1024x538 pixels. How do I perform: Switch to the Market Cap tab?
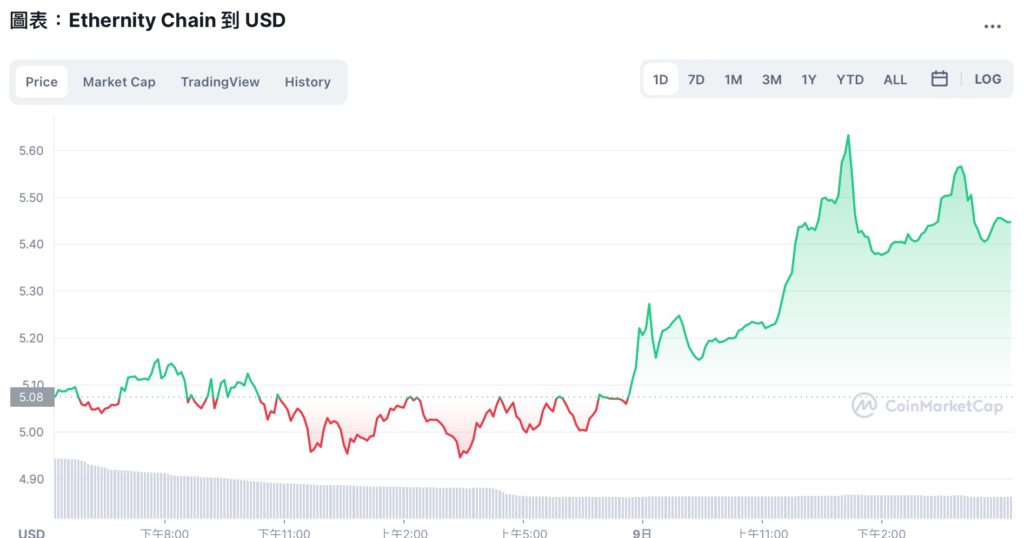pos(119,82)
